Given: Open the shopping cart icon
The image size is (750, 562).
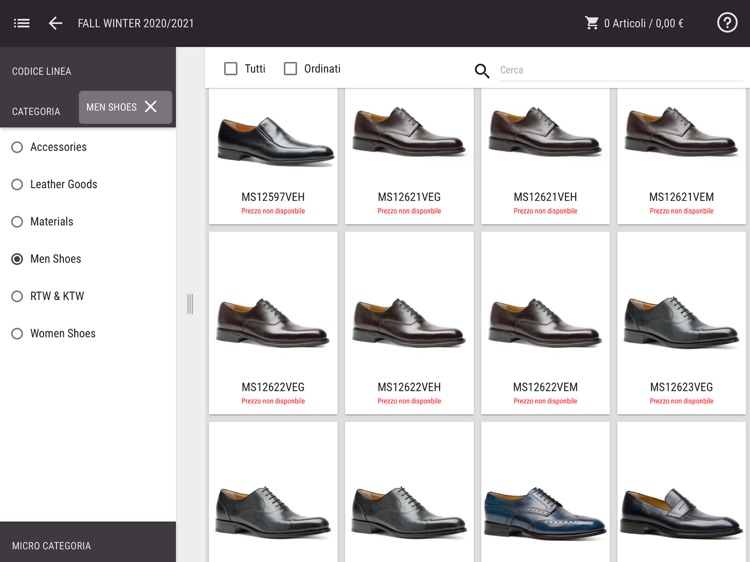Looking at the screenshot, I should click(x=592, y=23).
